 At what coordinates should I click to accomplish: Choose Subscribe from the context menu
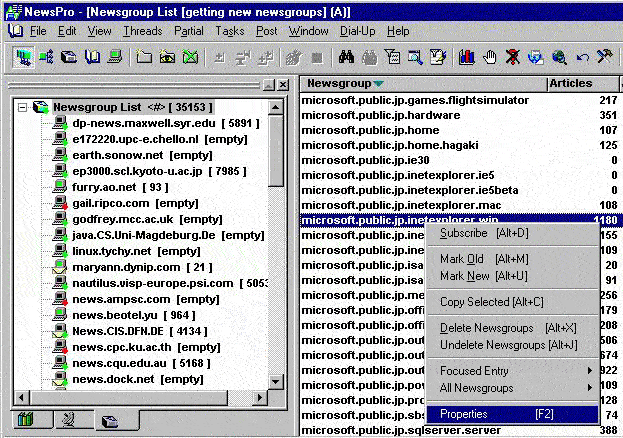click(x=513, y=233)
